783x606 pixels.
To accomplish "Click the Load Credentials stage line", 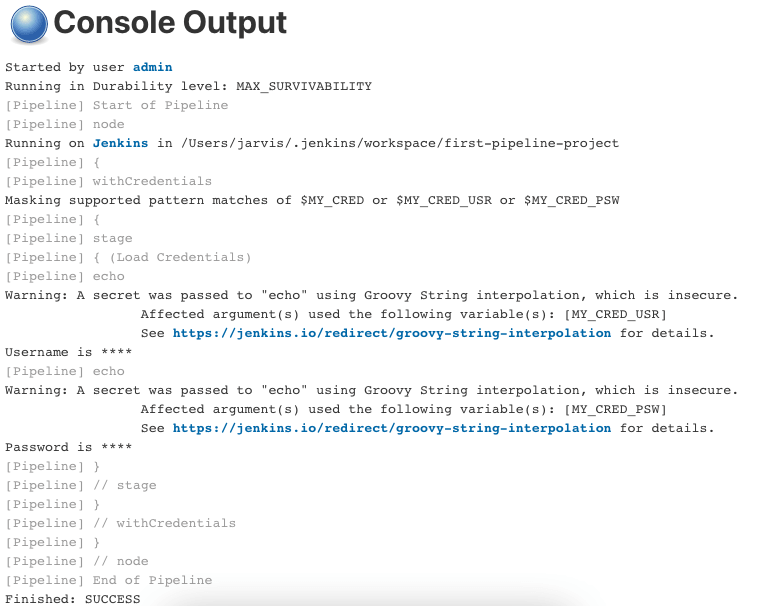I will [x=128, y=257].
